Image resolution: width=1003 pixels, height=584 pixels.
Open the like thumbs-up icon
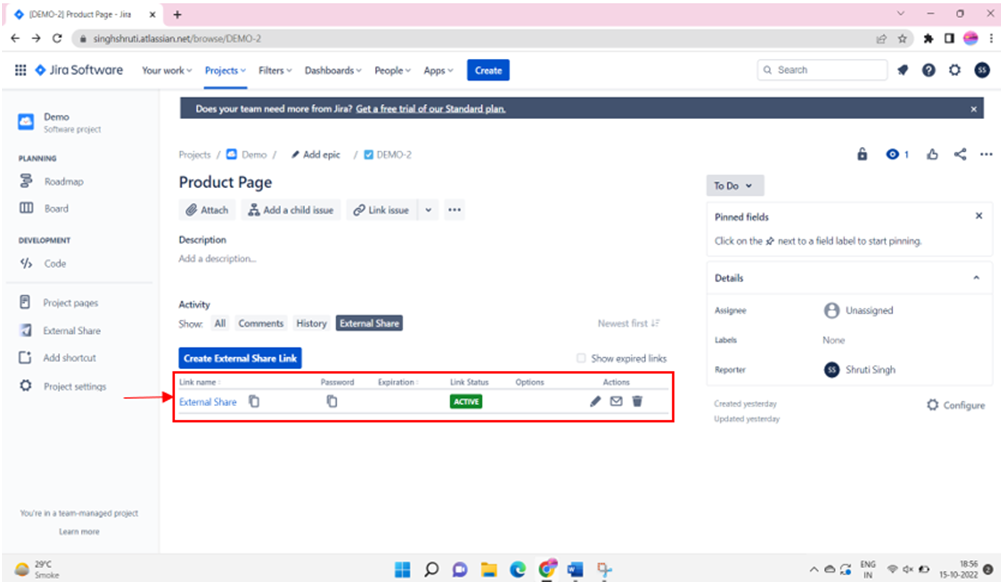tap(932, 155)
